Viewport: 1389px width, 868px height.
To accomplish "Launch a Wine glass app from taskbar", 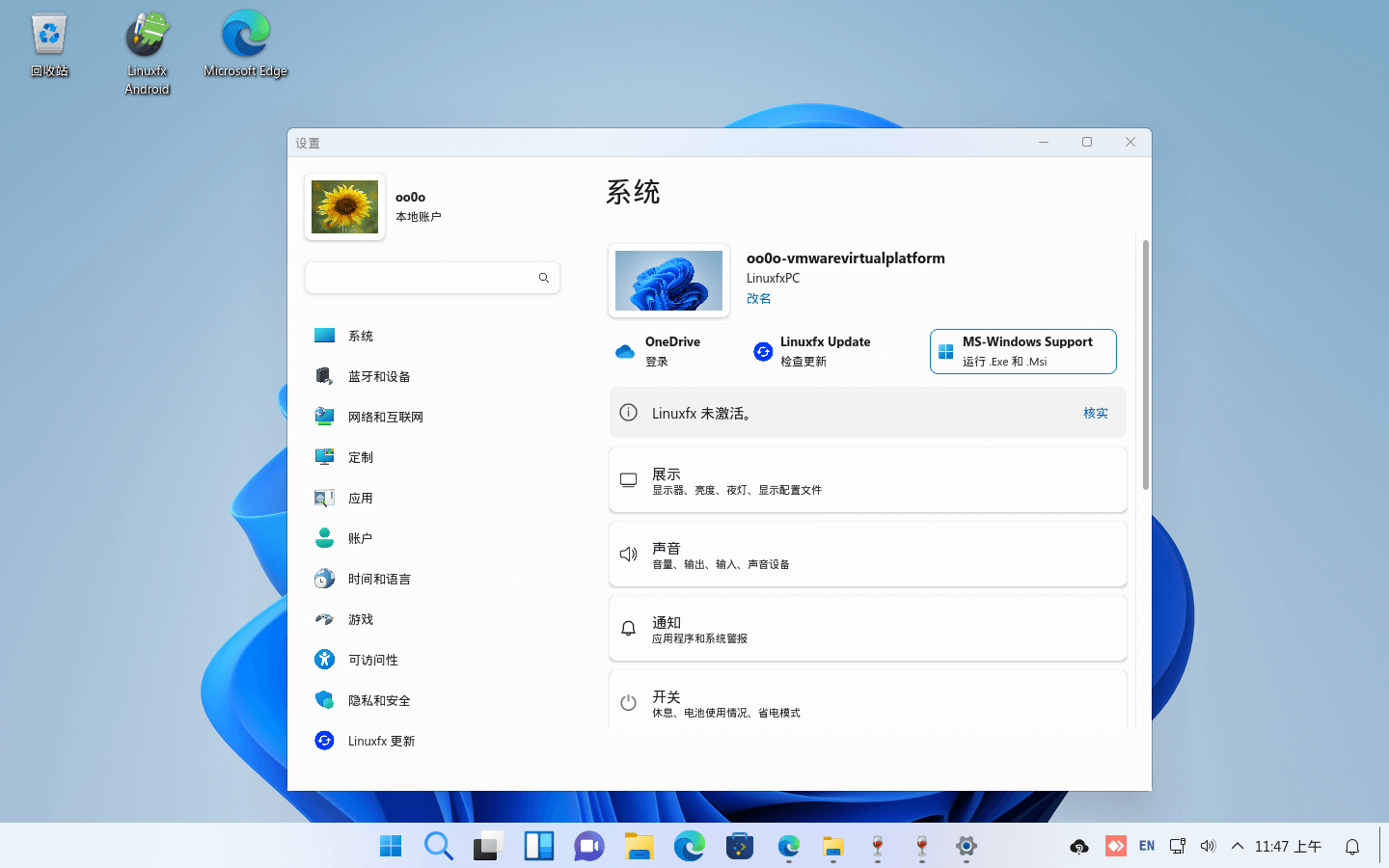I will (877, 846).
